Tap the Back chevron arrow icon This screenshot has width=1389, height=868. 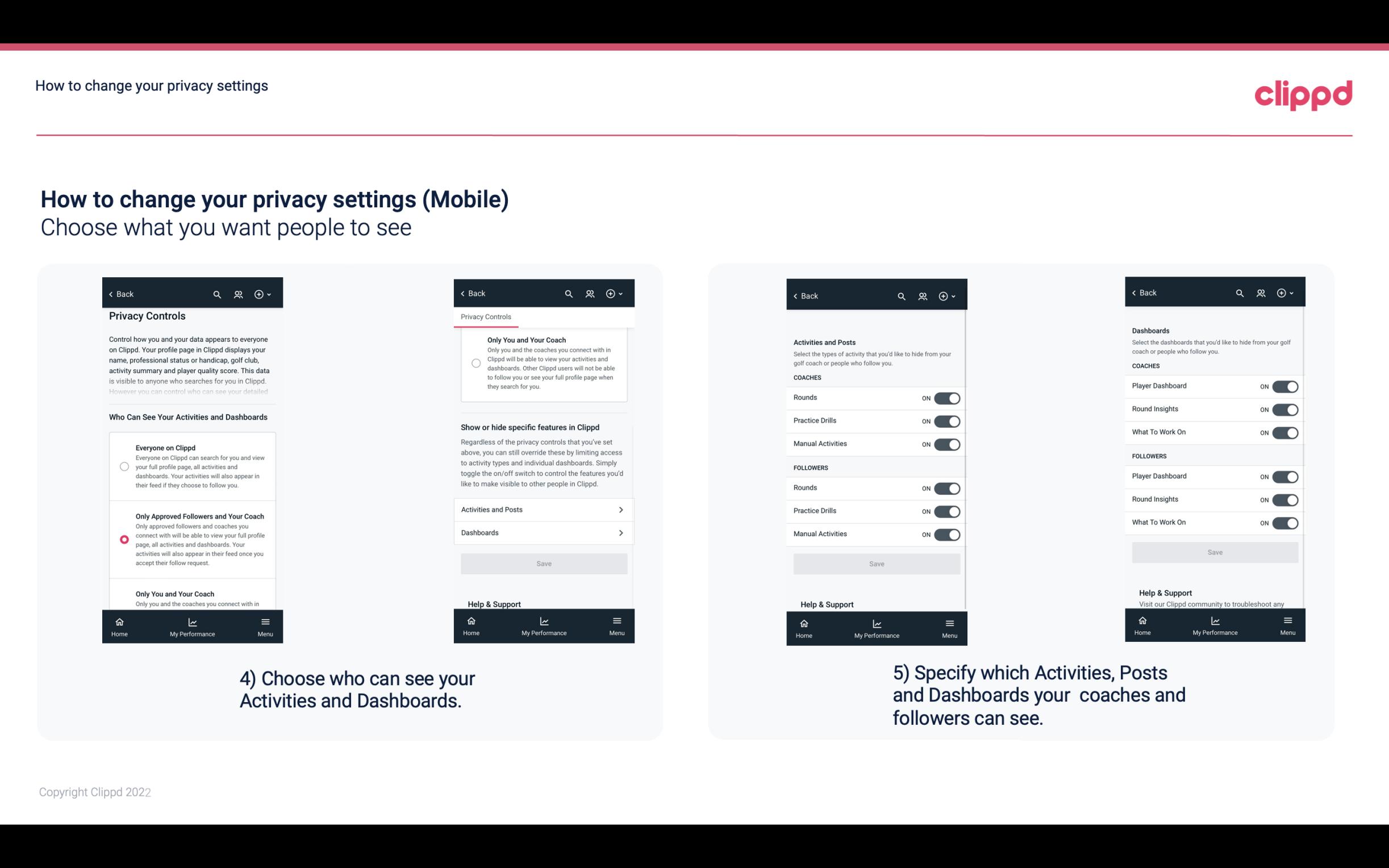click(x=111, y=294)
